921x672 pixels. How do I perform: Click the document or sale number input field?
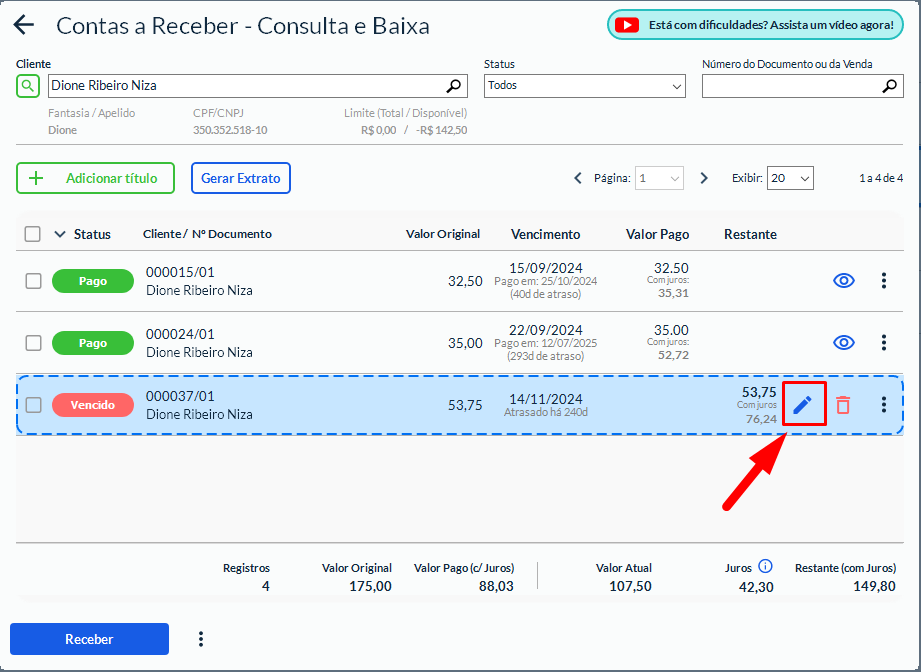tap(790, 87)
